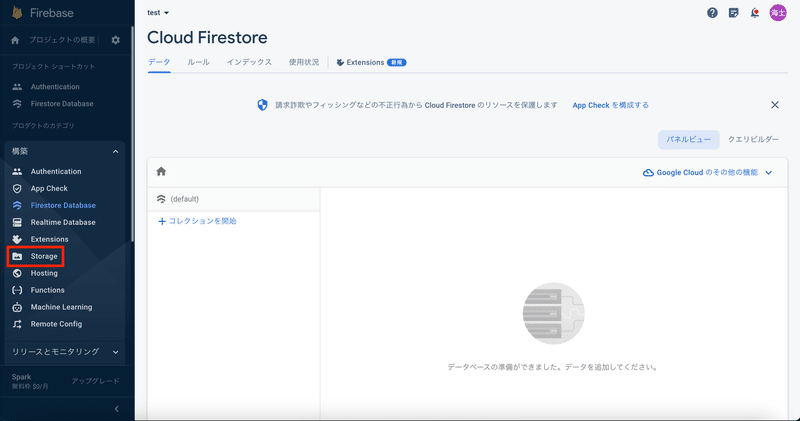Click the (default) database icon
This screenshot has height=421, width=800.
pyautogui.click(x=161, y=199)
